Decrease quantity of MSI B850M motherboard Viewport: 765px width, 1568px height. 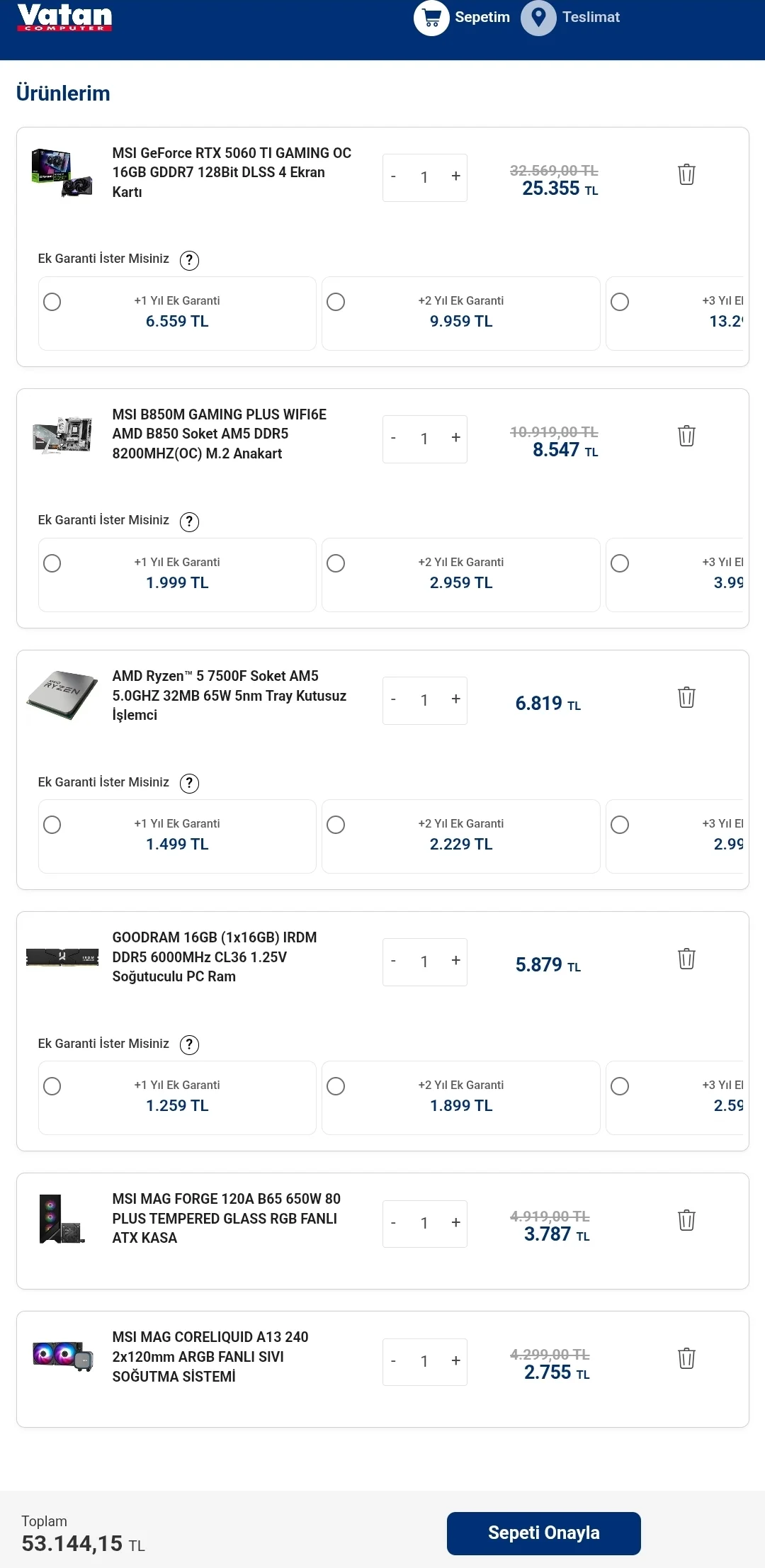(394, 439)
